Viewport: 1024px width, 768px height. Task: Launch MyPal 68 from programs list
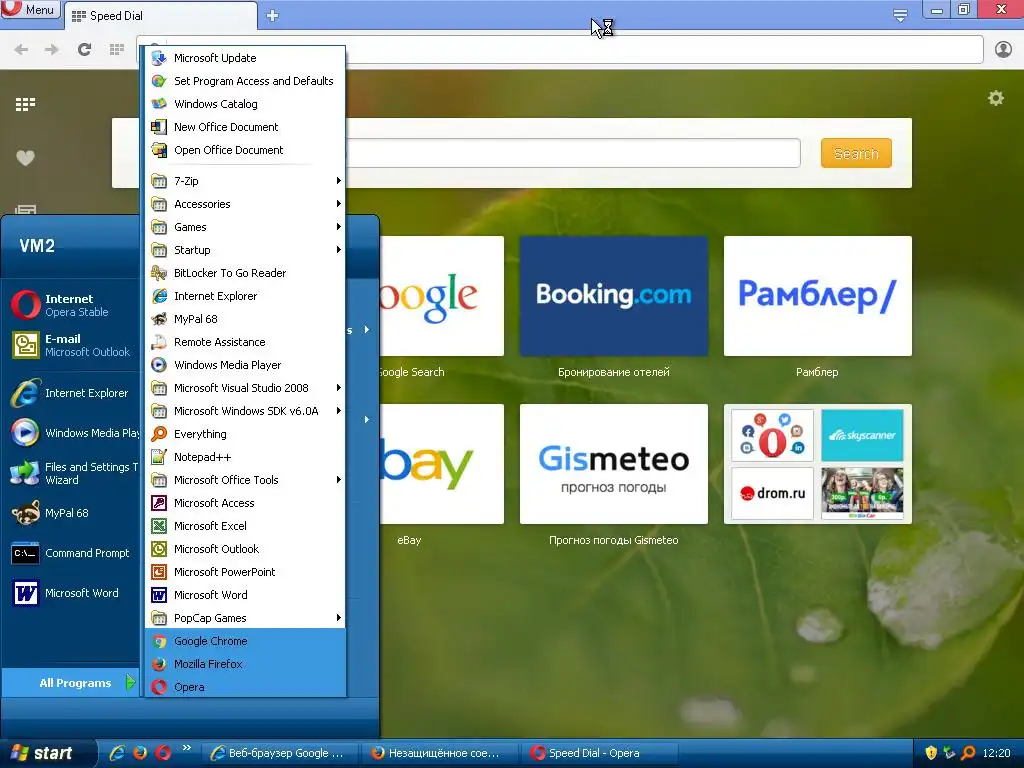point(245,319)
